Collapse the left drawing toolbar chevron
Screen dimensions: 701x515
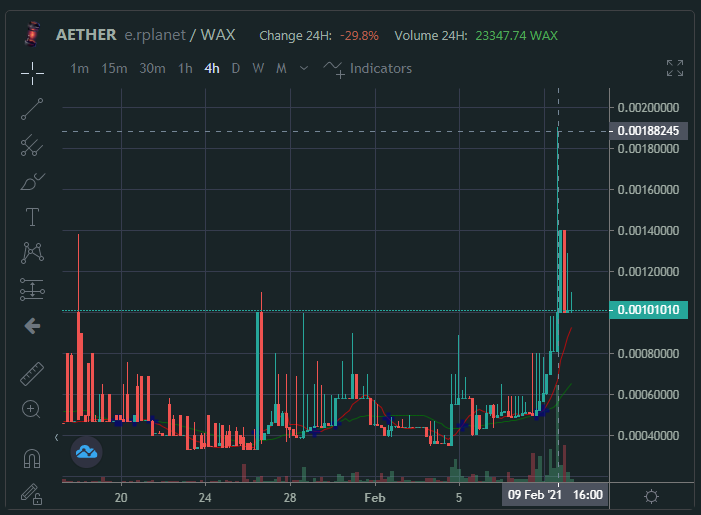point(56,437)
